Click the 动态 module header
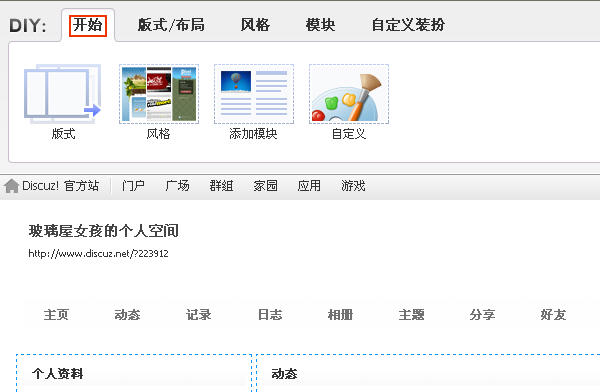This screenshot has height=392, width=600. click(284, 374)
